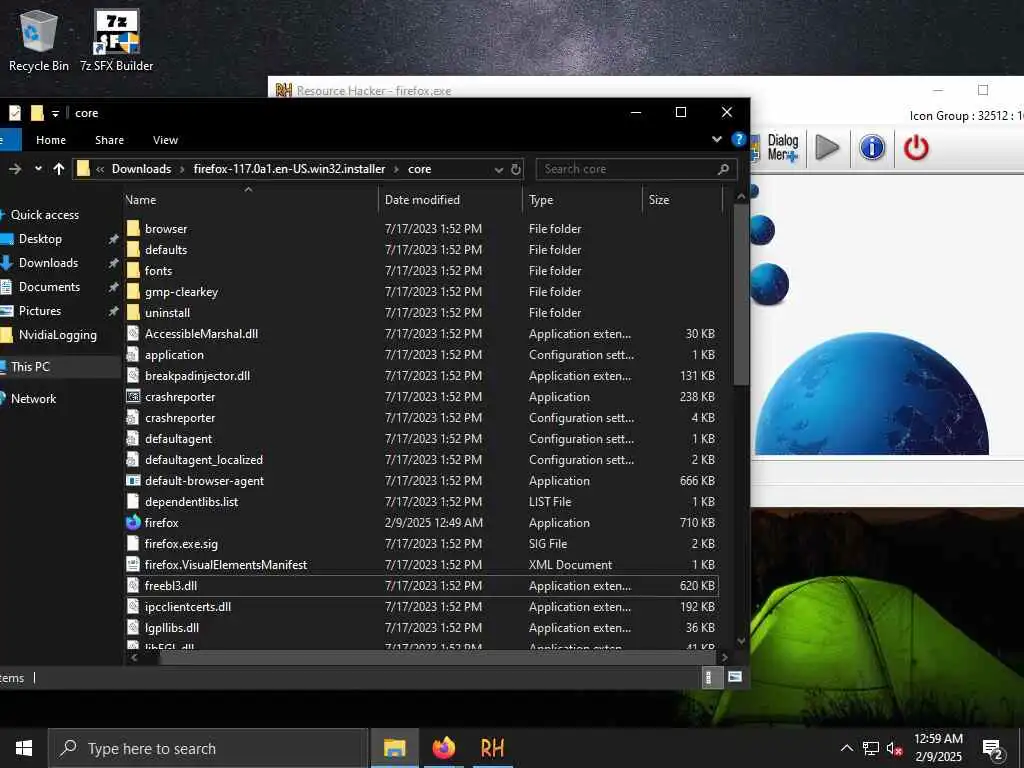1024x768 pixels.
Task: Click the Dialog Merge toolbar icon in Resource Hacker
Action: 775,148
